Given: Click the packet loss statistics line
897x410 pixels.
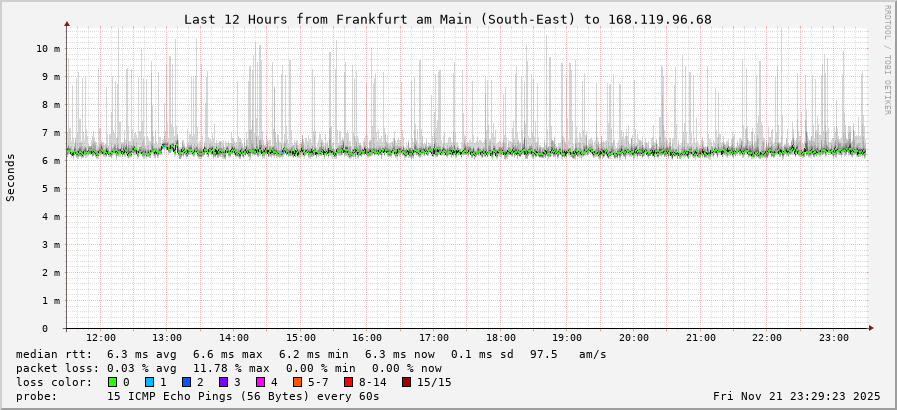Looking at the screenshot, I should [x=228, y=368].
